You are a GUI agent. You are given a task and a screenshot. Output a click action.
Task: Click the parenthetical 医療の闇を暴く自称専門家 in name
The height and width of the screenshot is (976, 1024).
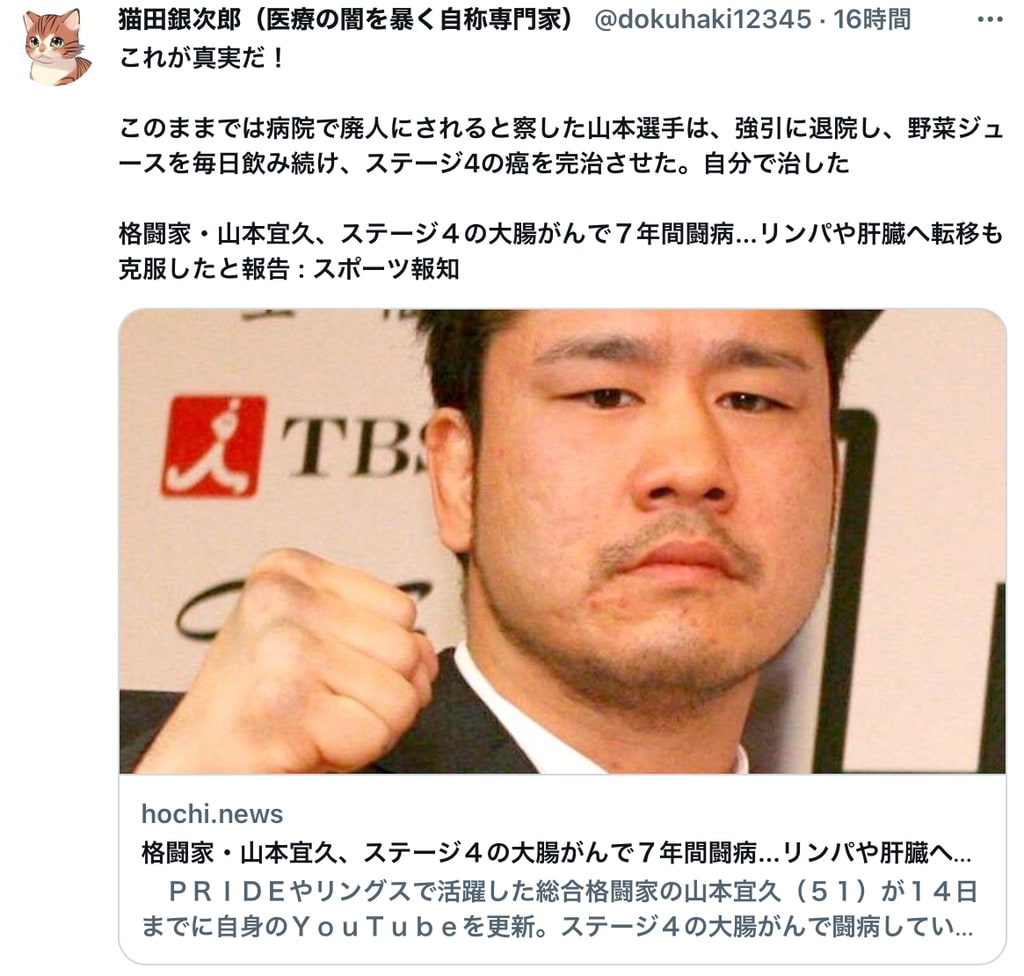click(410, 20)
